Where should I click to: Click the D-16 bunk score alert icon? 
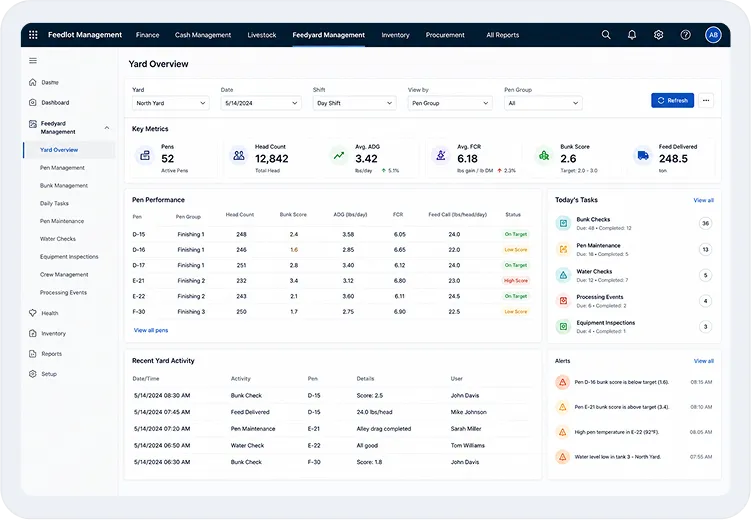coord(563,382)
